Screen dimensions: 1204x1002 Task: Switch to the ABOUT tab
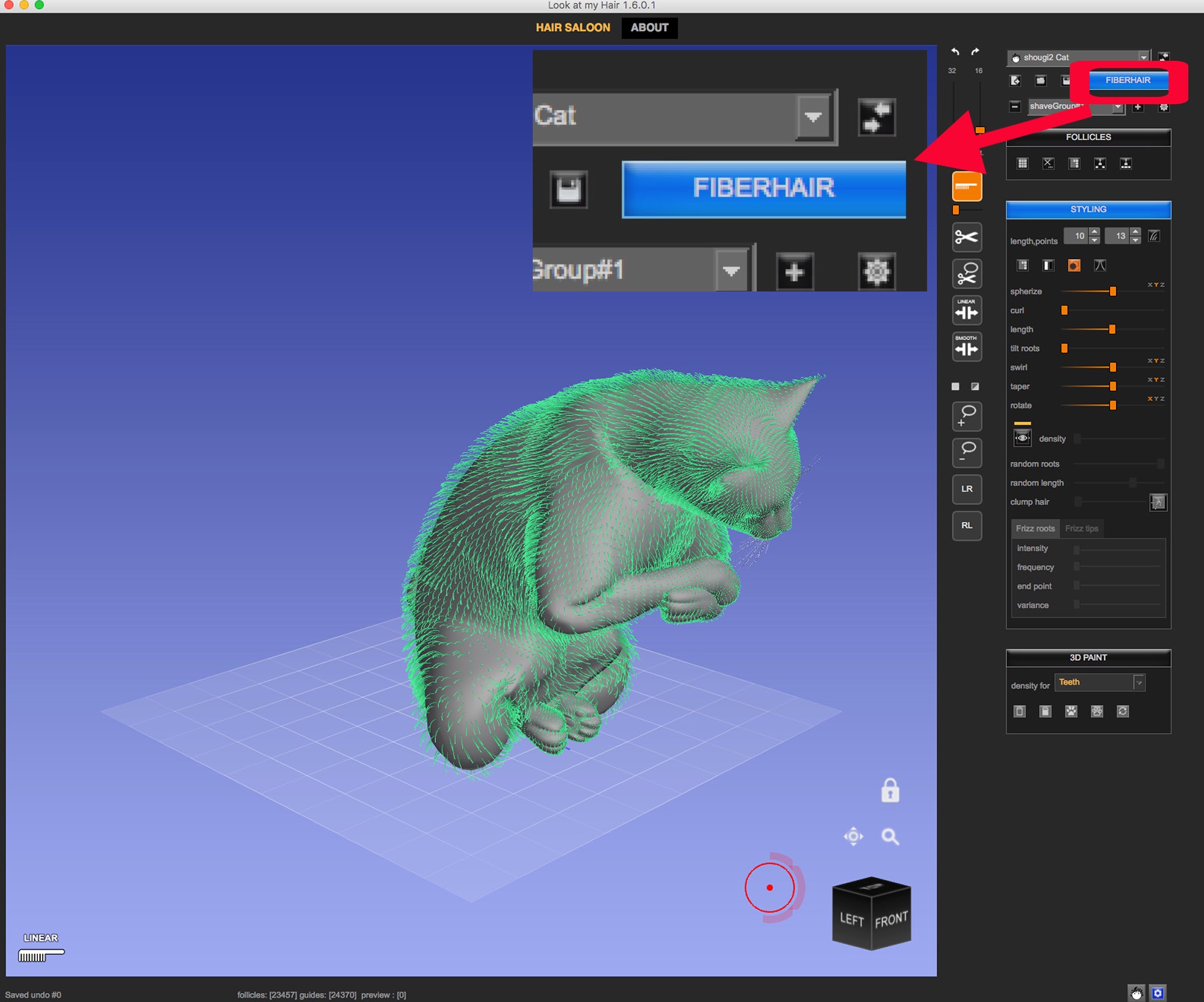coord(649,28)
